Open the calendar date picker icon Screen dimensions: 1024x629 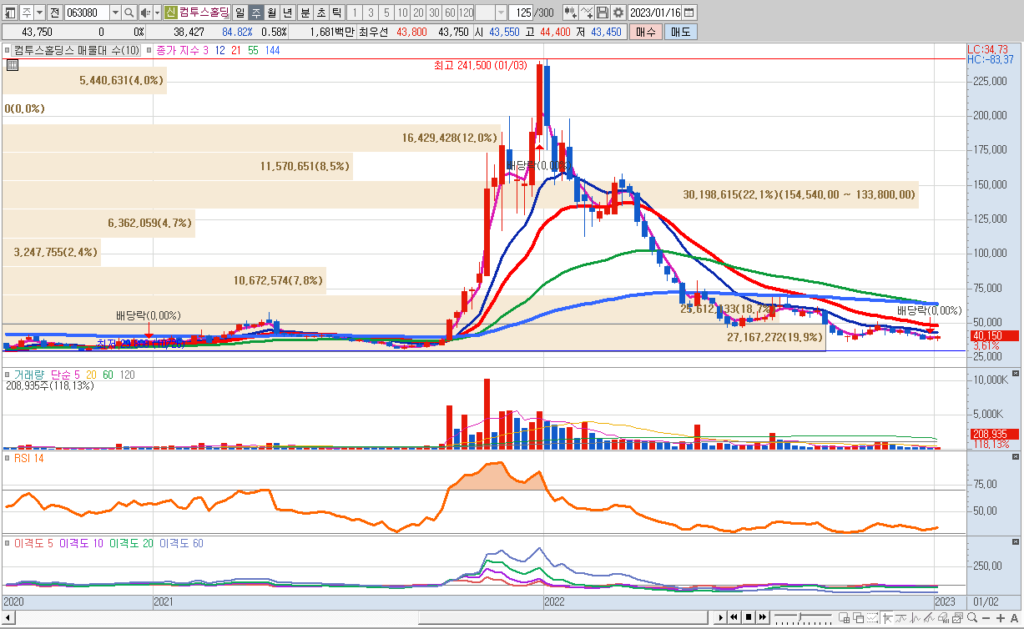pos(689,12)
